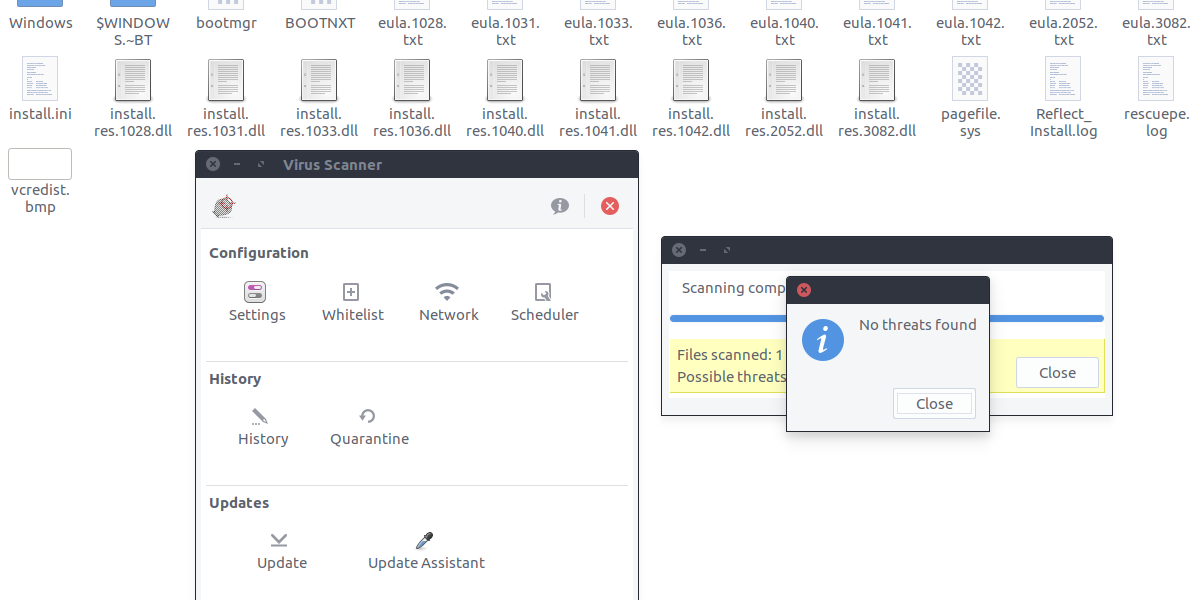Dismiss dialog using red X titlebar button
The width and height of the screenshot is (1200, 600).
point(803,290)
